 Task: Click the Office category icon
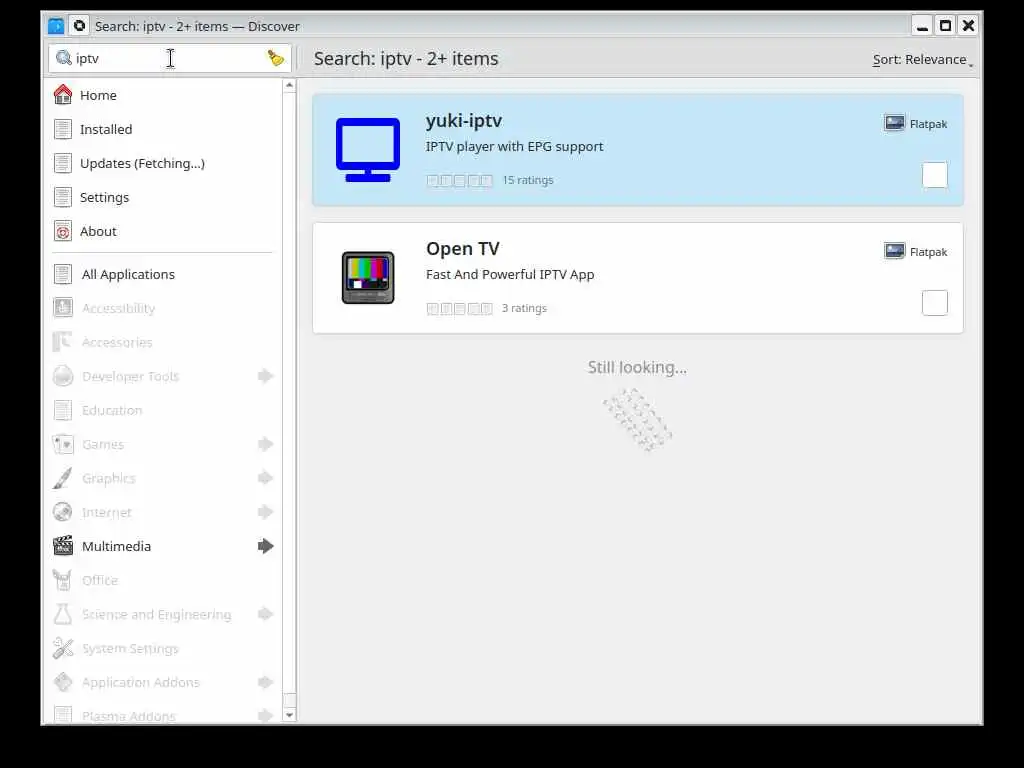click(x=63, y=579)
